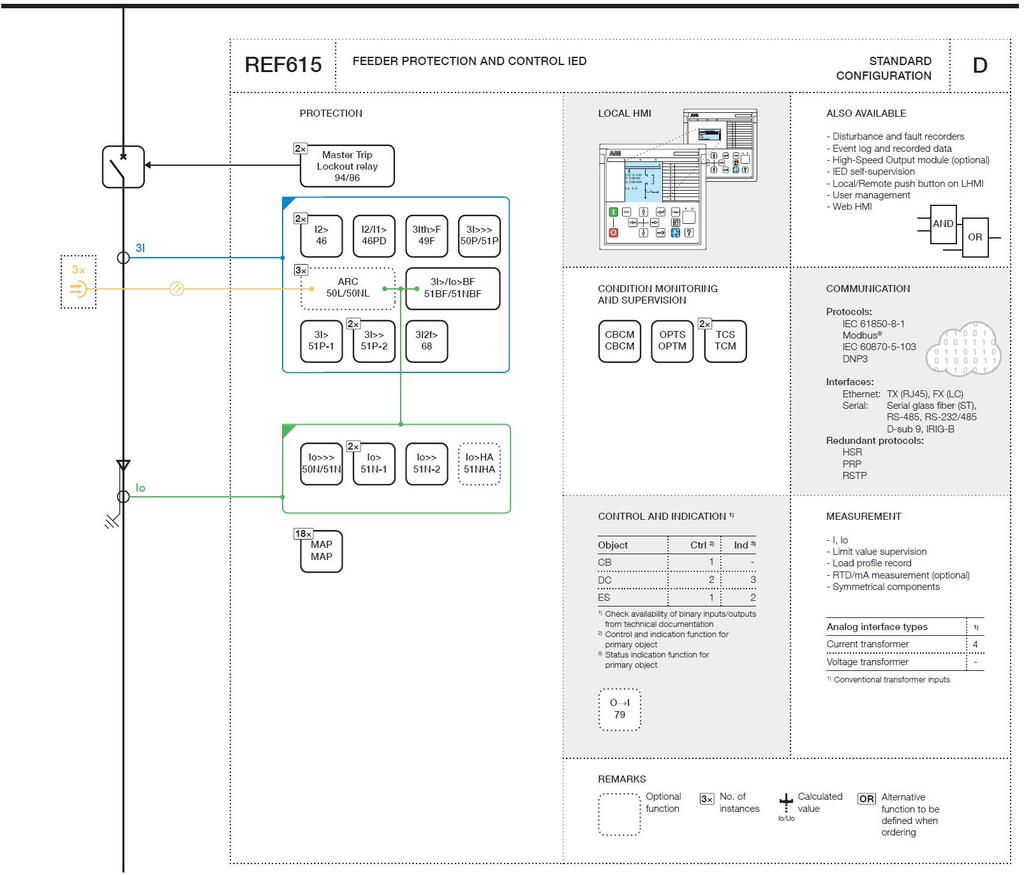Click the TCS TCM supervision block
The width and height of the screenshot is (1024, 875).
point(725,341)
